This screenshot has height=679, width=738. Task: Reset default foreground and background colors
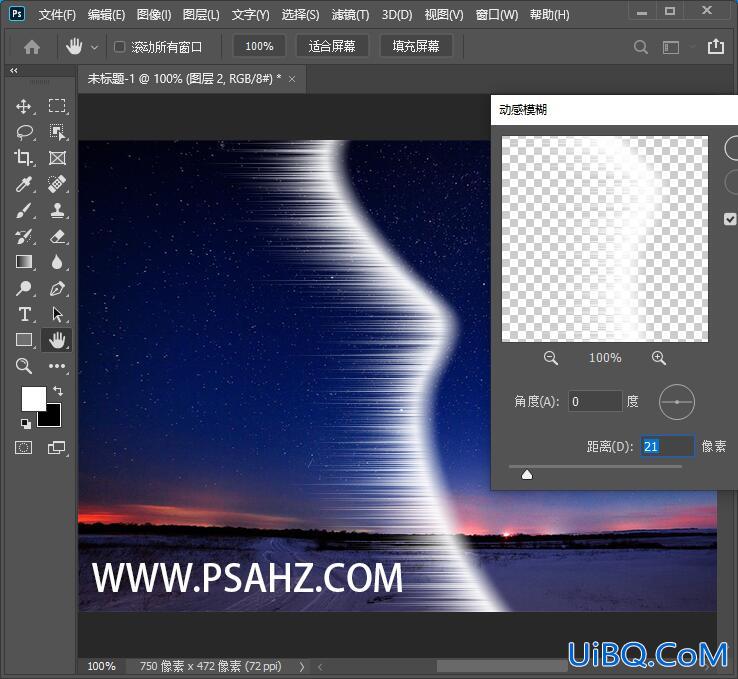26,424
